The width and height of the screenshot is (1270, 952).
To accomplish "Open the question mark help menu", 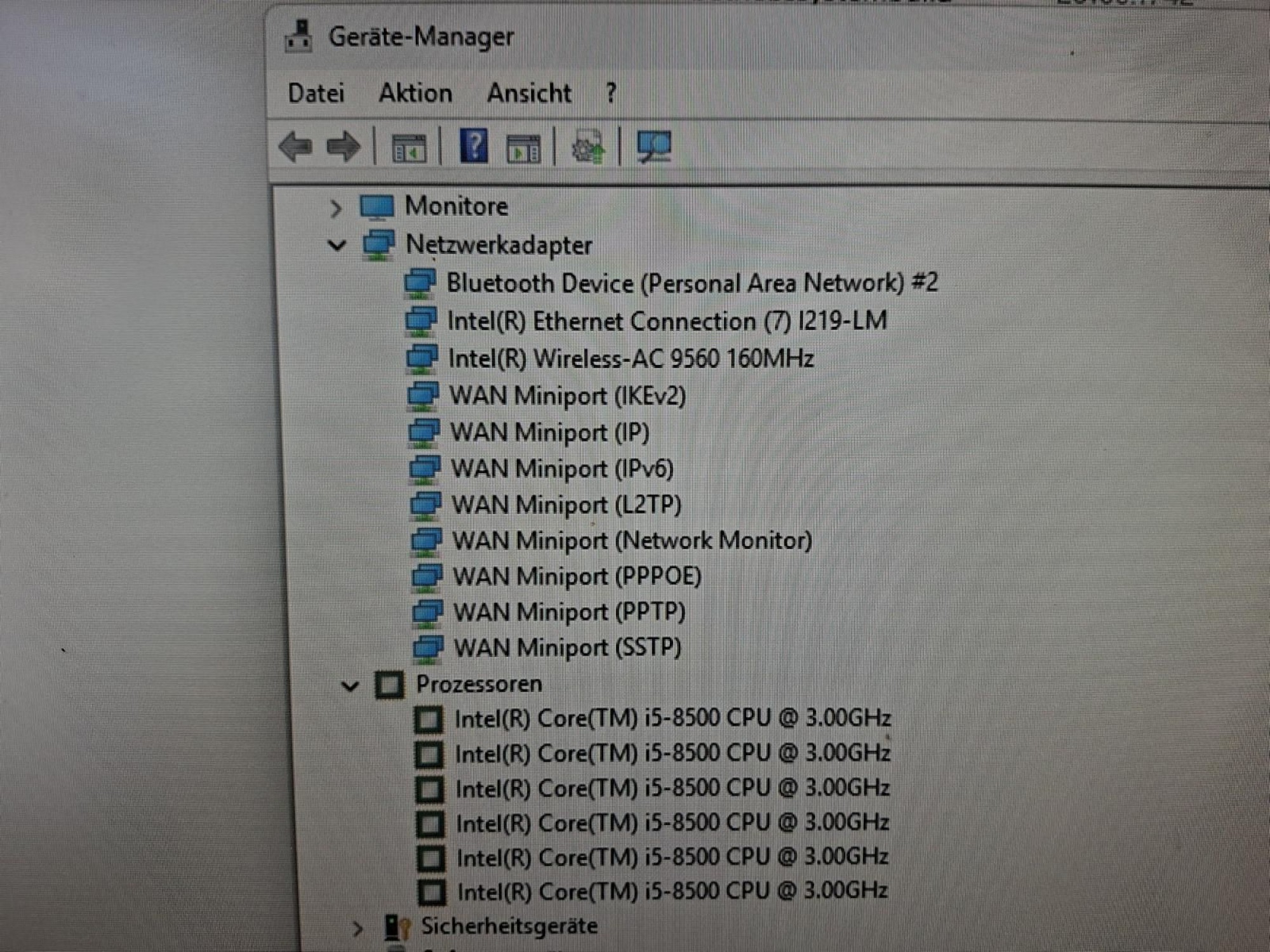I will coord(611,93).
